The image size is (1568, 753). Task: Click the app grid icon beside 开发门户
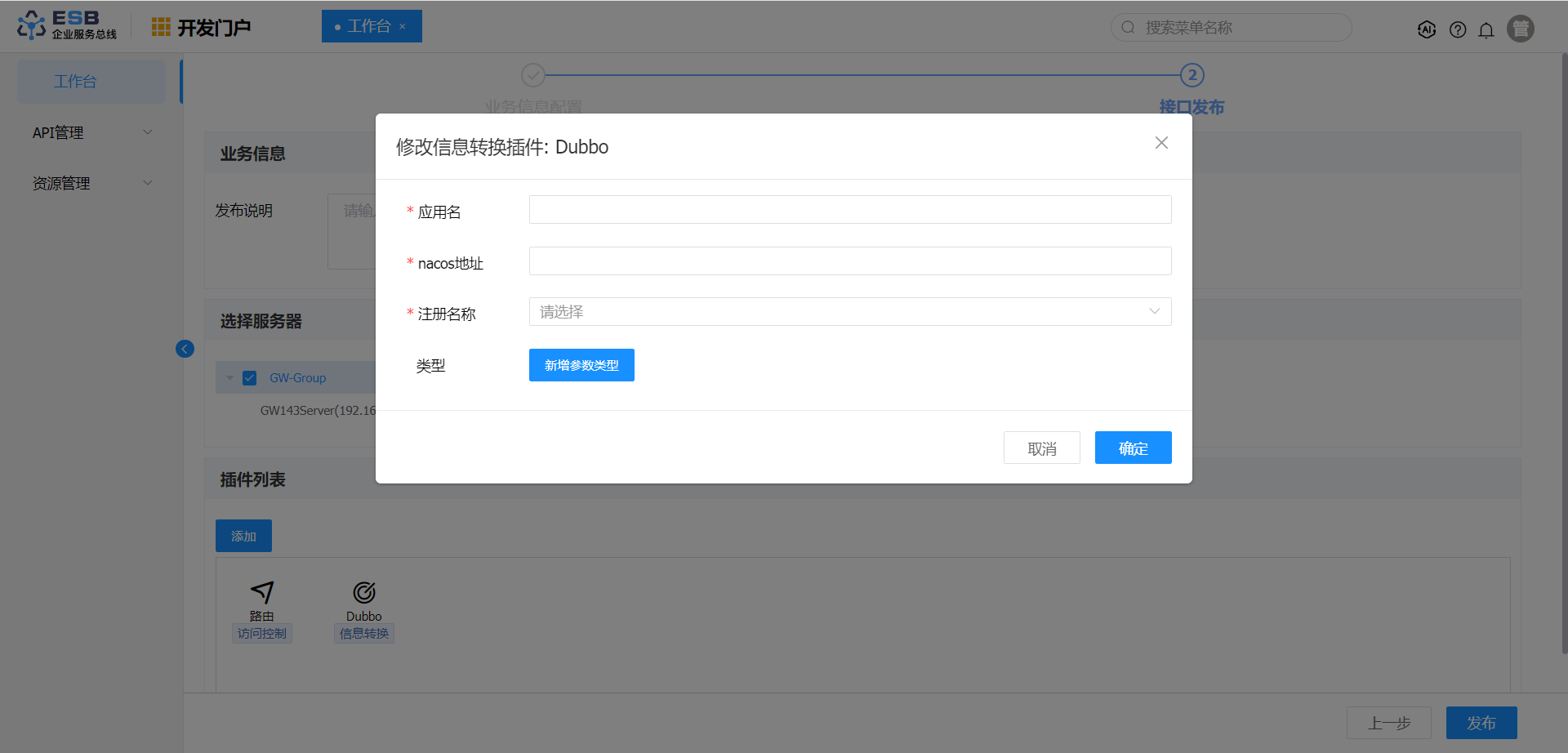161,27
